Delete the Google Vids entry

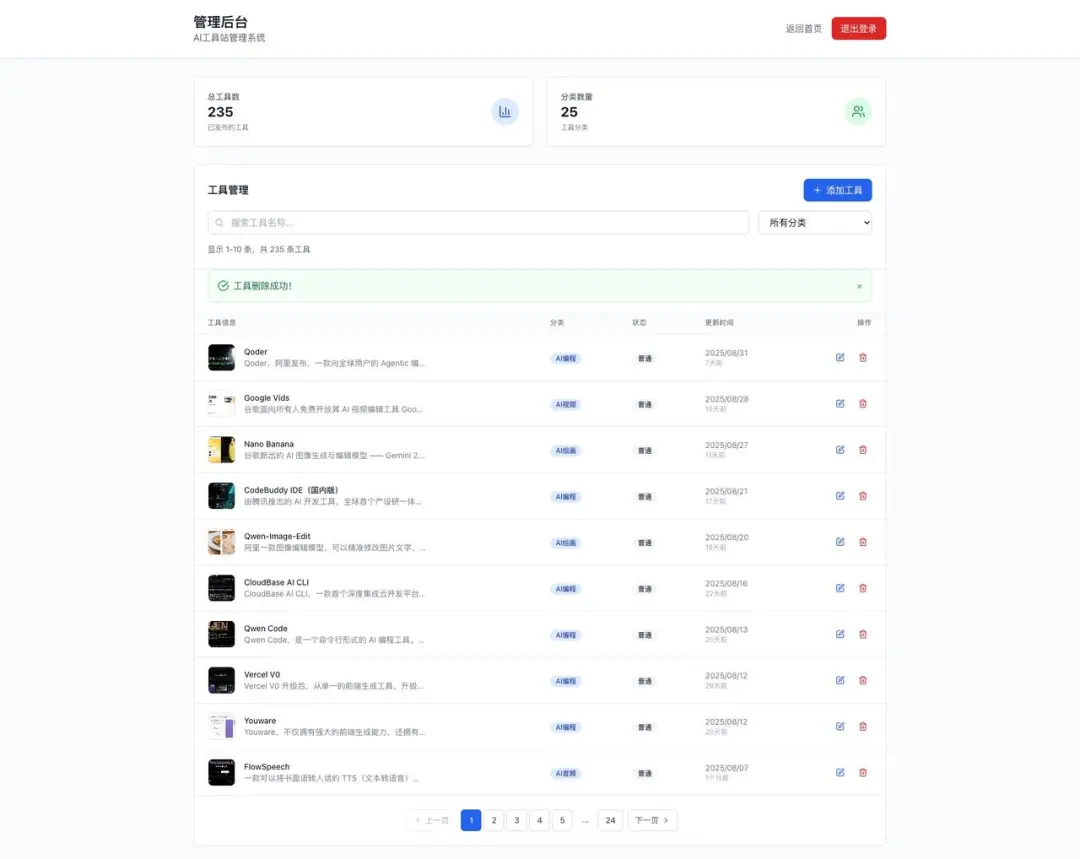point(862,404)
